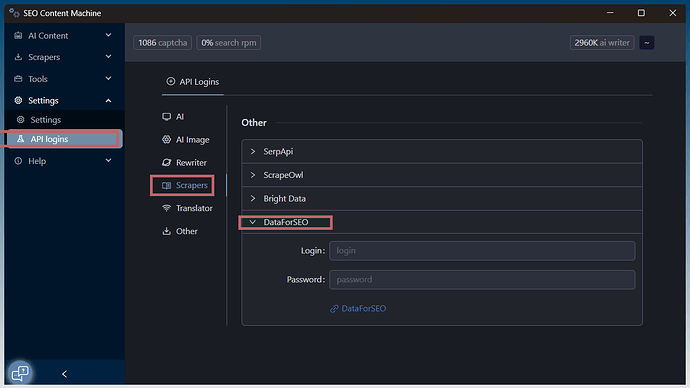Click the Help info circle icon
Viewport: 690px width, 388px height.
coord(18,161)
